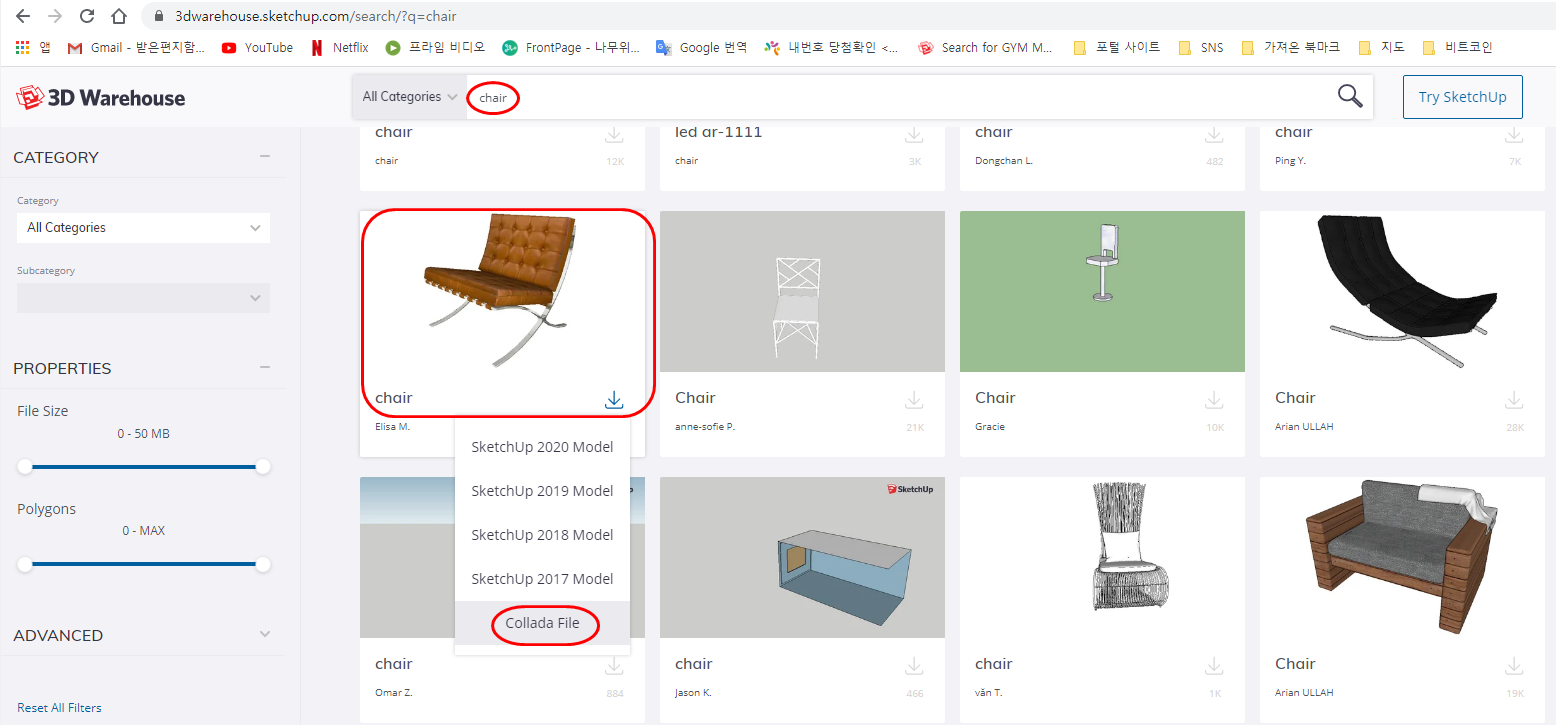The width and height of the screenshot is (1556, 725).
Task: Open the 가져온 북마크 bookmark folder
Action: pos(1290,47)
